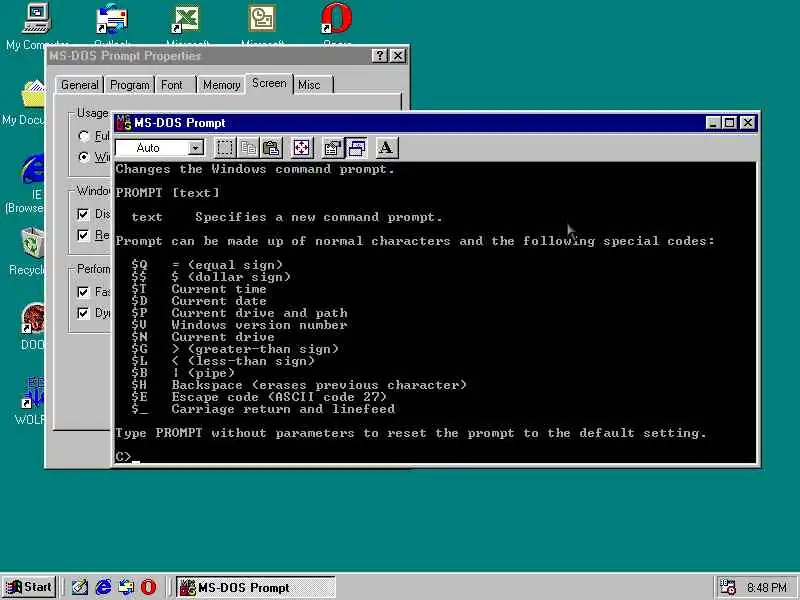This screenshot has height=600, width=800.
Task: Select the DOOM desktop shortcut
Action: (33, 327)
